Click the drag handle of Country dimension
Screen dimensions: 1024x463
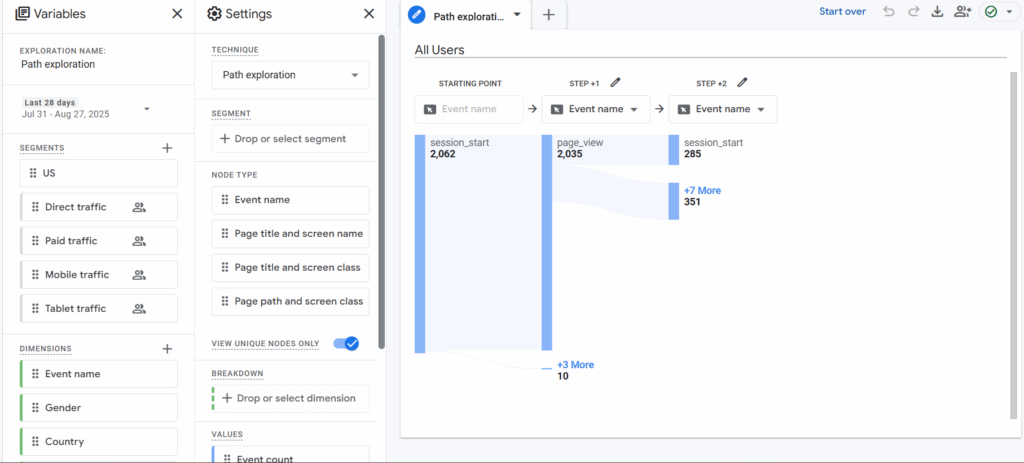[x=35, y=441]
